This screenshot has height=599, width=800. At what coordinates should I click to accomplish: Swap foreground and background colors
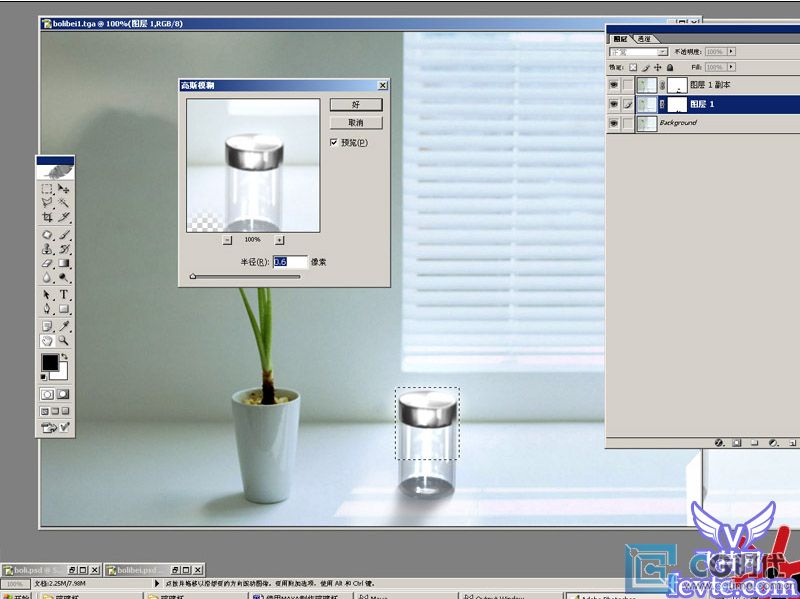[64, 357]
